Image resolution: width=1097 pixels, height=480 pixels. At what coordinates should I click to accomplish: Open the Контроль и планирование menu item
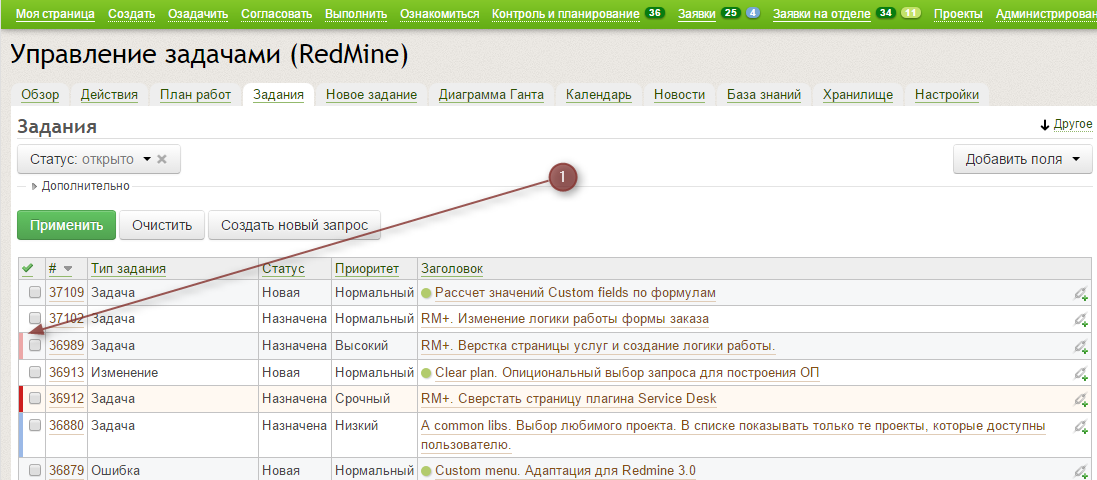pos(566,14)
